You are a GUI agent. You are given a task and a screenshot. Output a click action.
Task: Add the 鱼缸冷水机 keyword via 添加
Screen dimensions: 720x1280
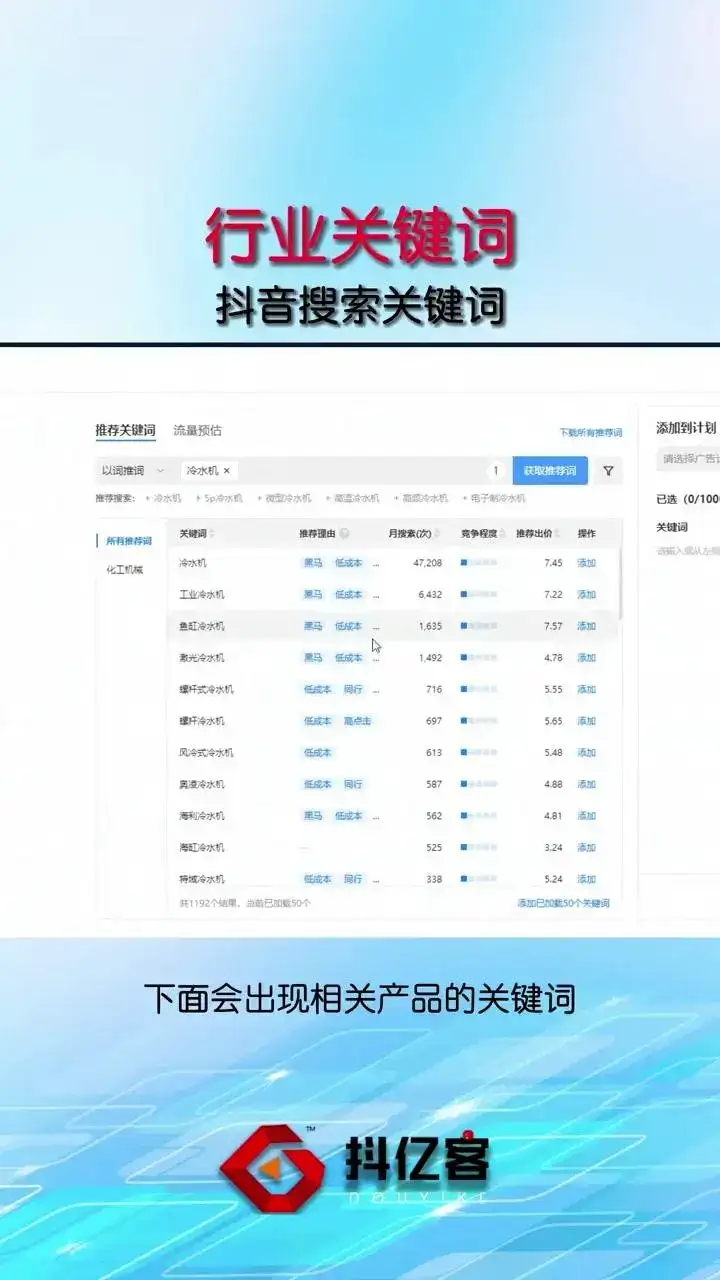coord(586,627)
